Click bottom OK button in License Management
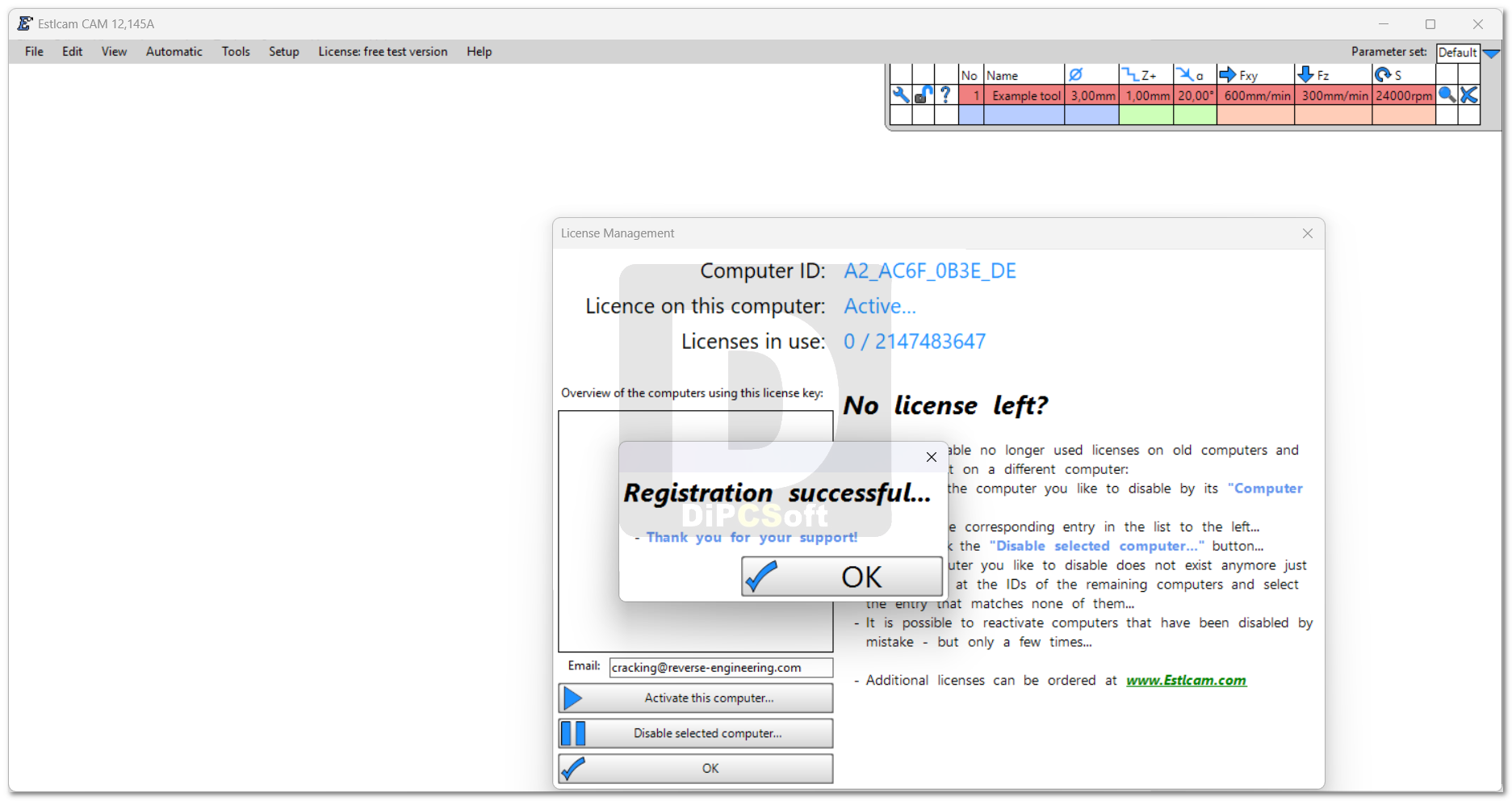Screen dimensions: 1512x801 click(695, 769)
